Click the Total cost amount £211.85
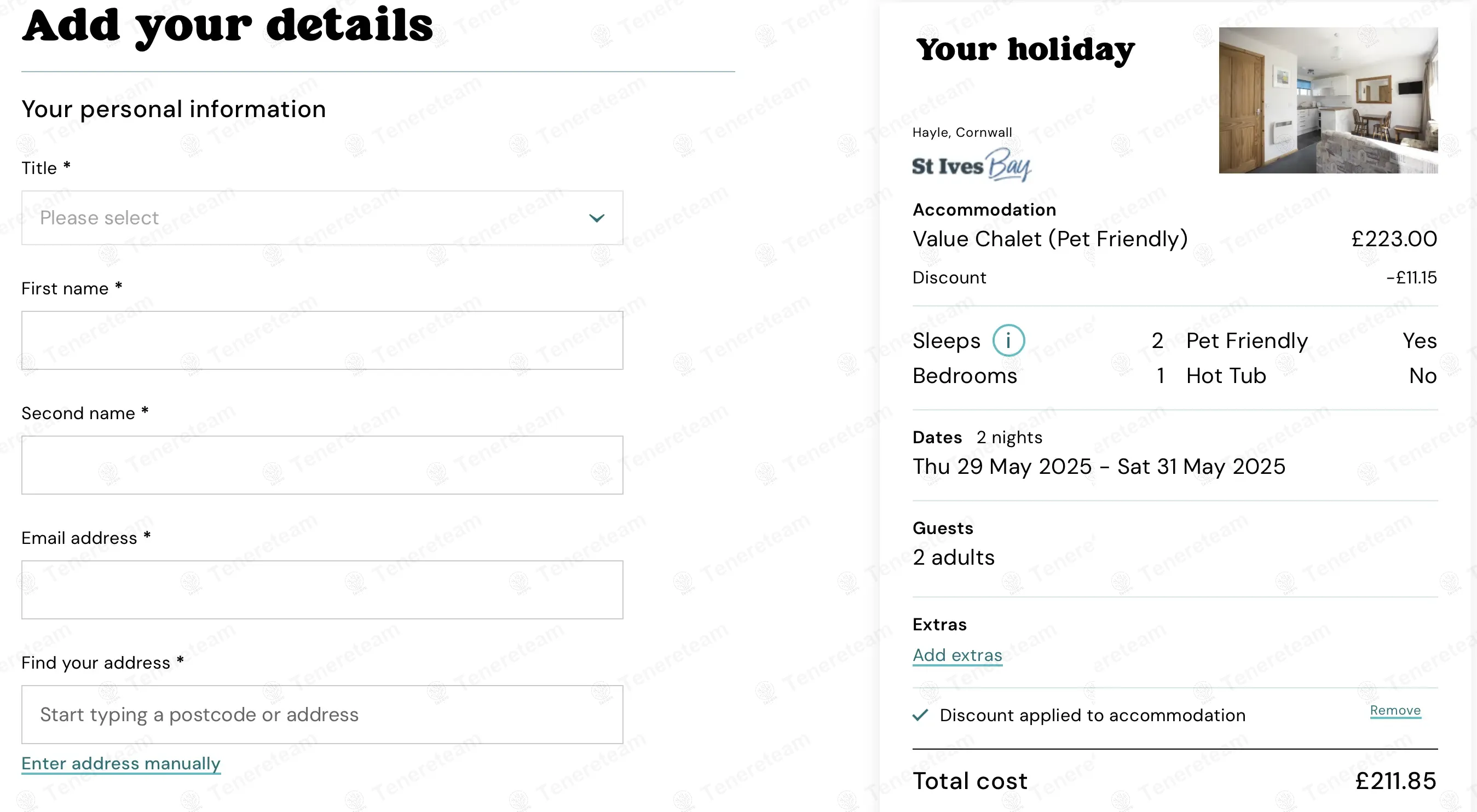The width and height of the screenshot is (1477, 812). [1395, 780]
